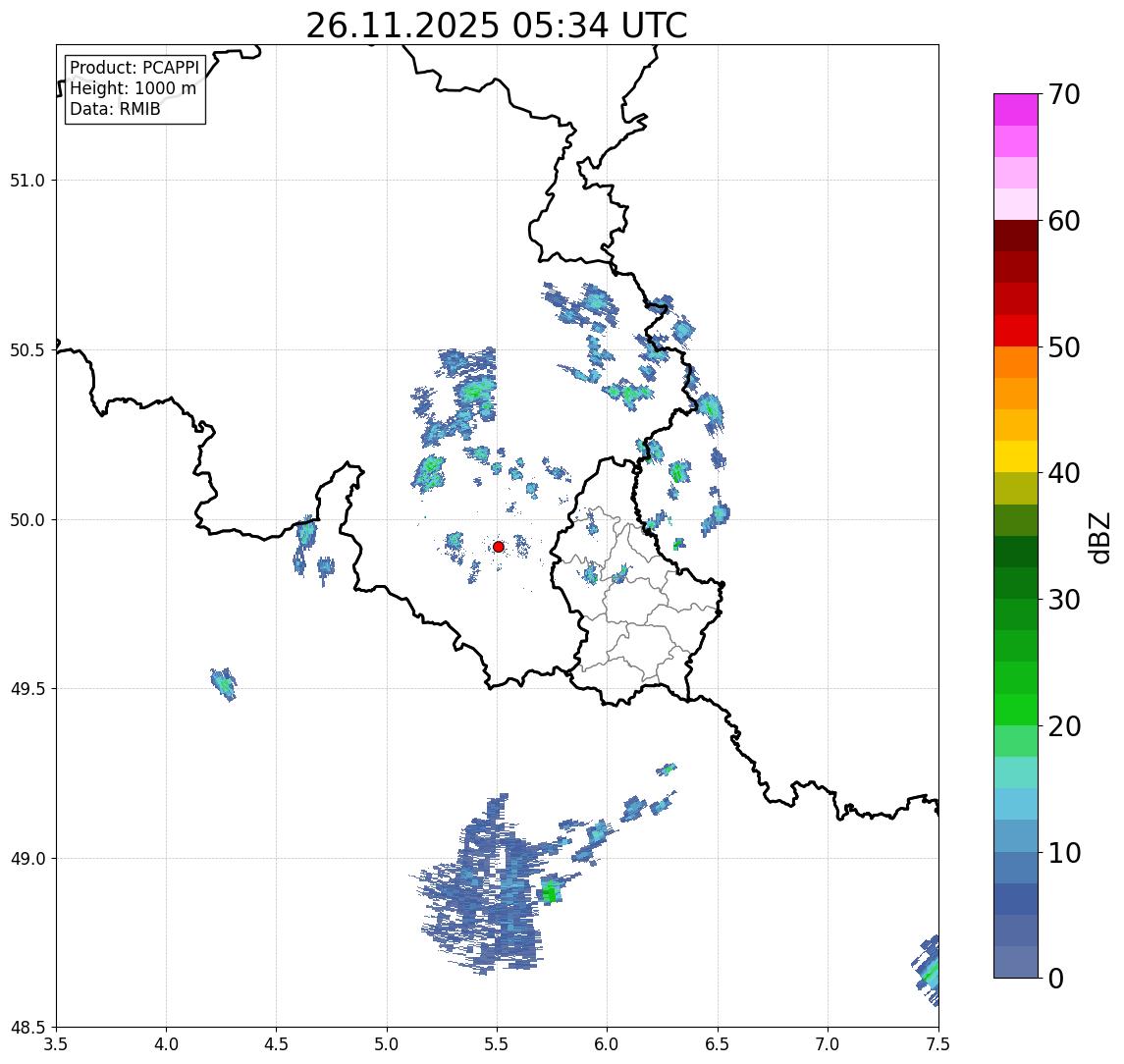
Task: Click the colorbar tick label 20
Action: click(x=1064, y=726)
